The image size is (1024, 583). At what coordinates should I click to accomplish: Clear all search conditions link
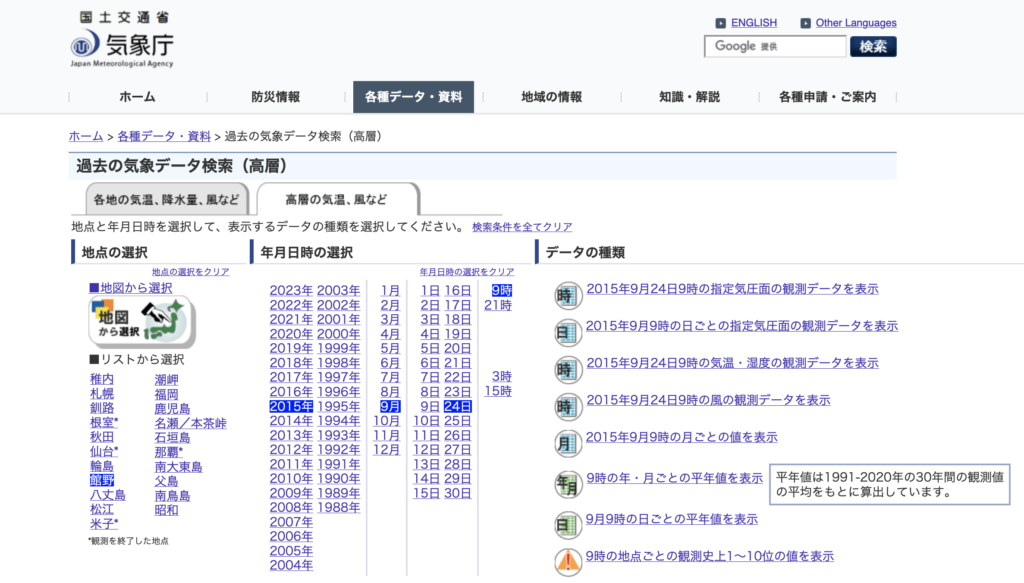(522, 227)
